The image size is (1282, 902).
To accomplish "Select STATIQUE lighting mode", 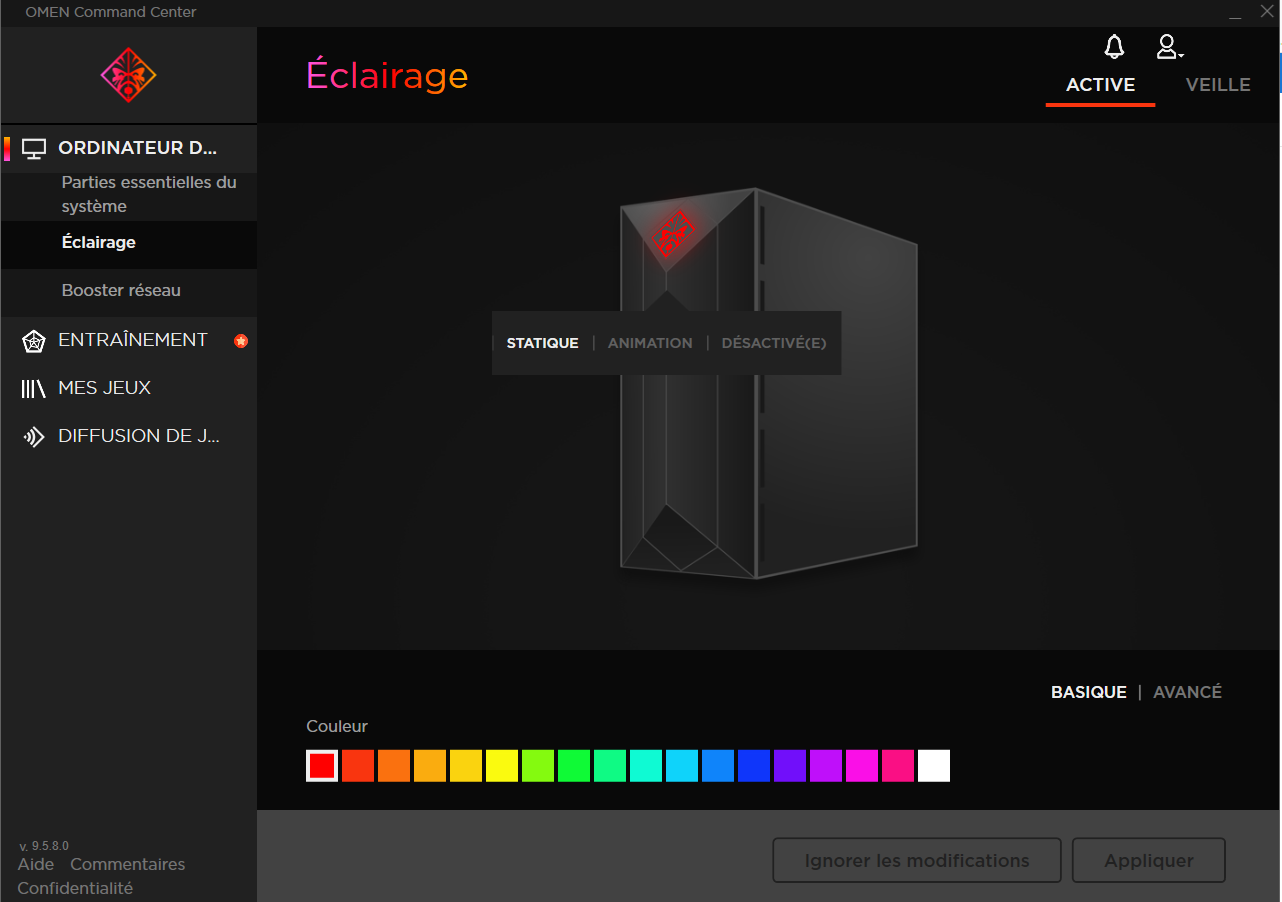I will [543, 343].
